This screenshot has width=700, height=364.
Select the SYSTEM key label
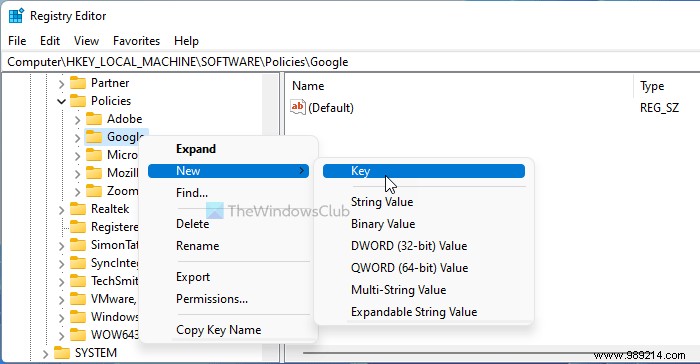pos(96,353)
